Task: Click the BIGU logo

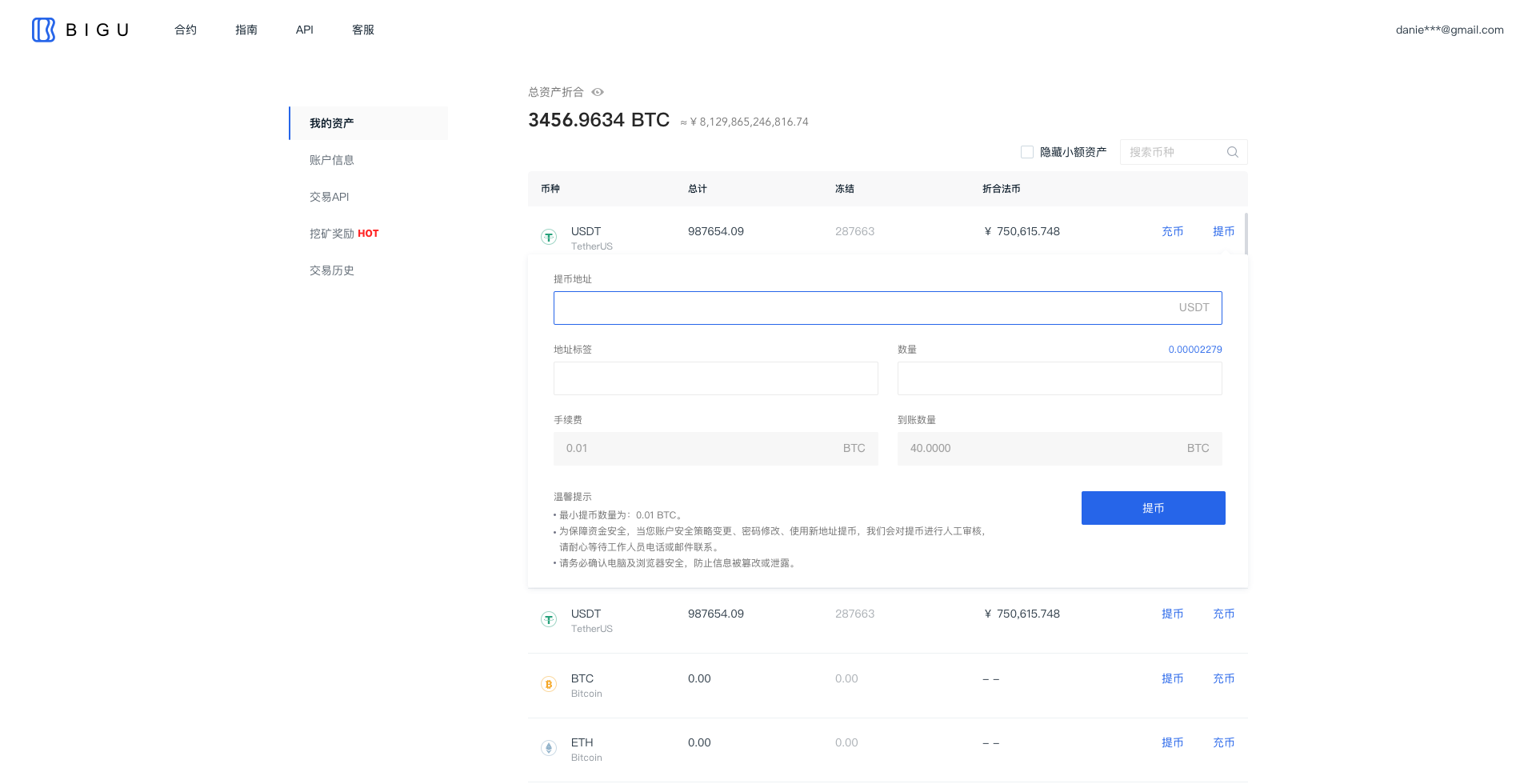Action: coord(80,30)
